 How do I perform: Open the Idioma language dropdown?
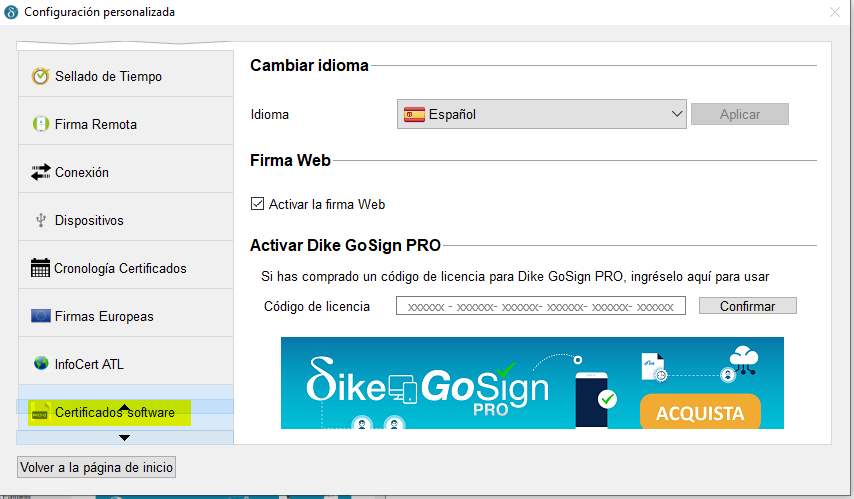(x=541, y=114)
